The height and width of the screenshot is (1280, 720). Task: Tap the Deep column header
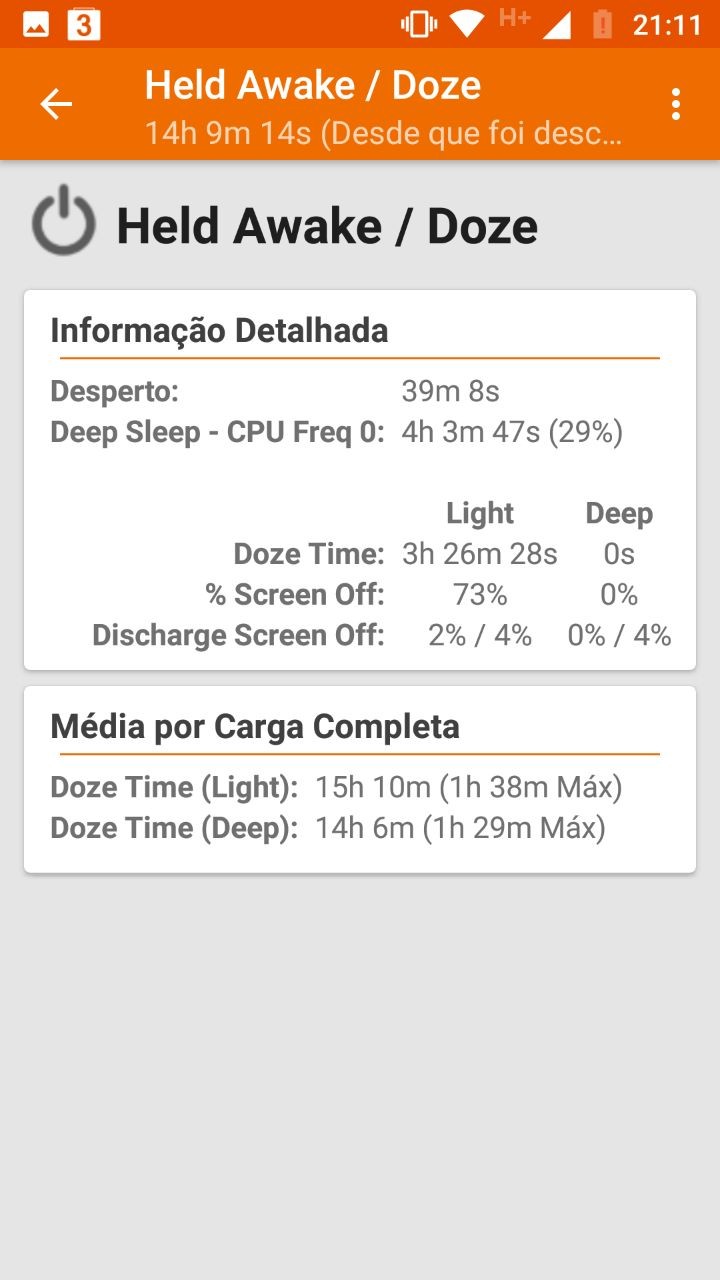619,513
